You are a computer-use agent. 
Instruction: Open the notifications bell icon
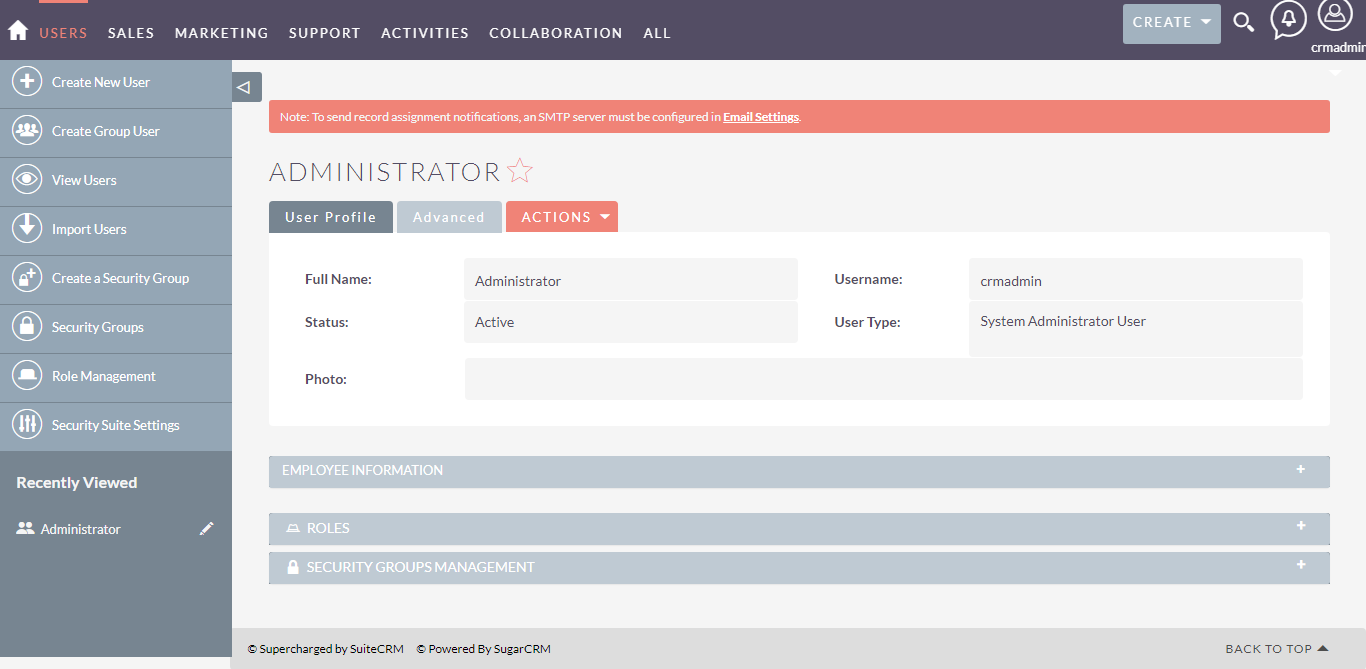point(1288,20)
